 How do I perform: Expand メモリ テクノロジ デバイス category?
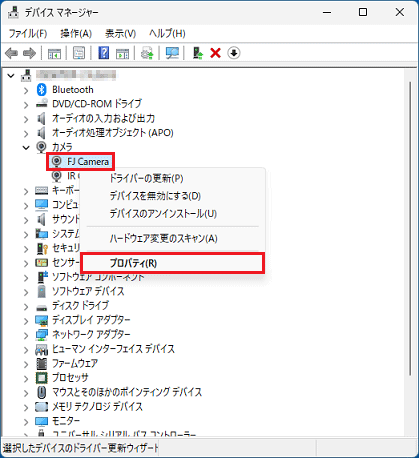point(26,407)
